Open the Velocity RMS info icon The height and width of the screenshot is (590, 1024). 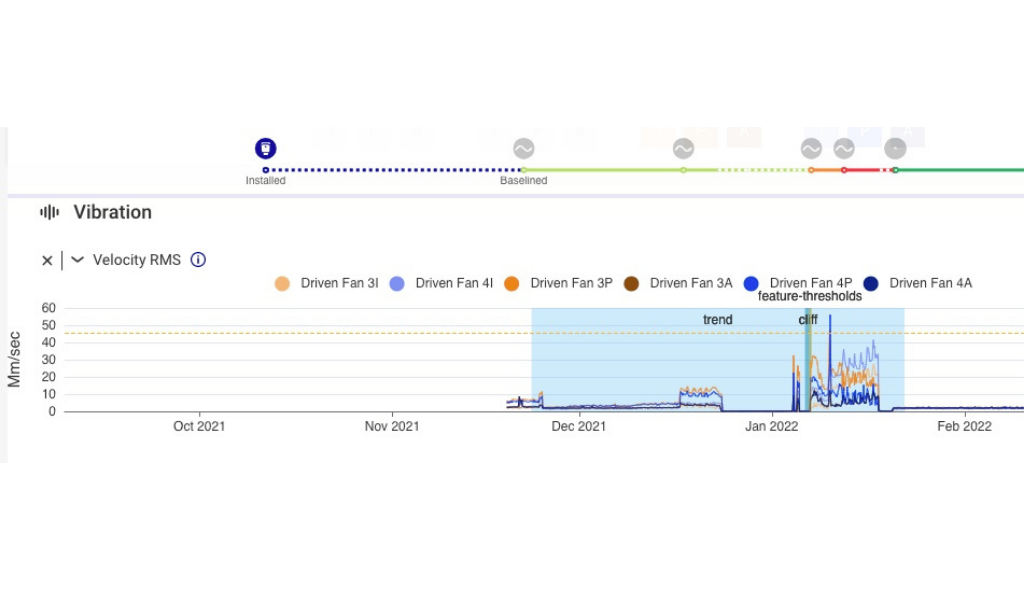[x=198, y=259]
